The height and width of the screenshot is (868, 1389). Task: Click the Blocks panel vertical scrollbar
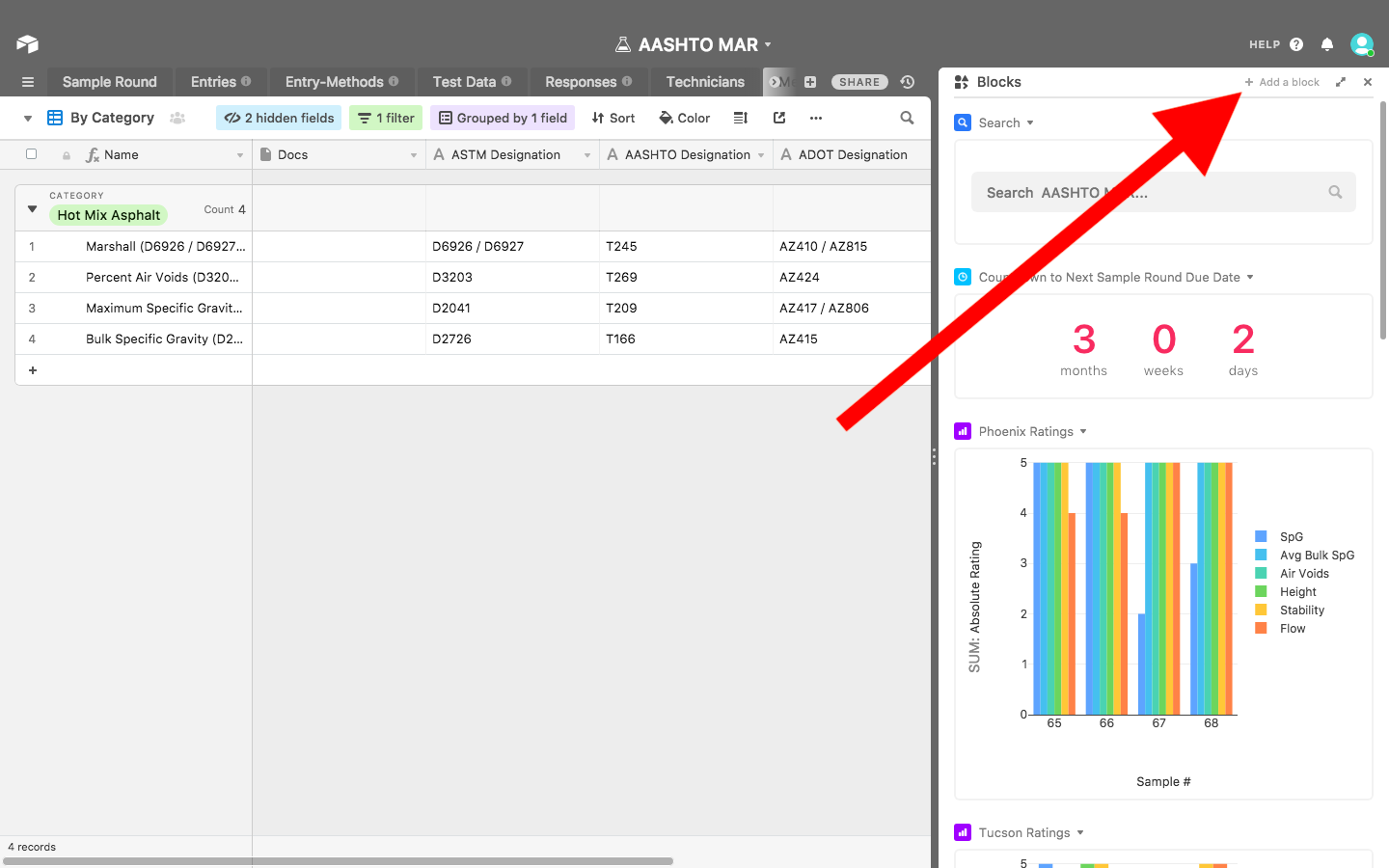1383,220
